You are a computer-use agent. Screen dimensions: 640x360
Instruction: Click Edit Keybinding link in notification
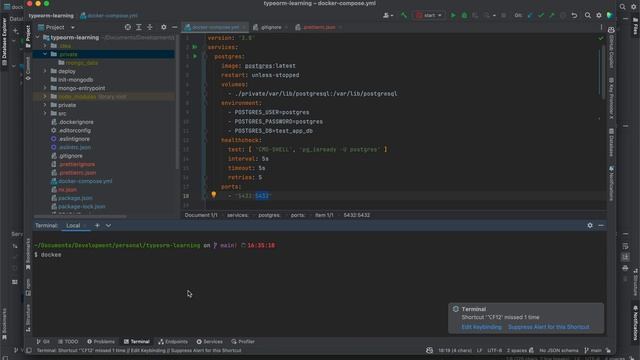coord(481,327)
